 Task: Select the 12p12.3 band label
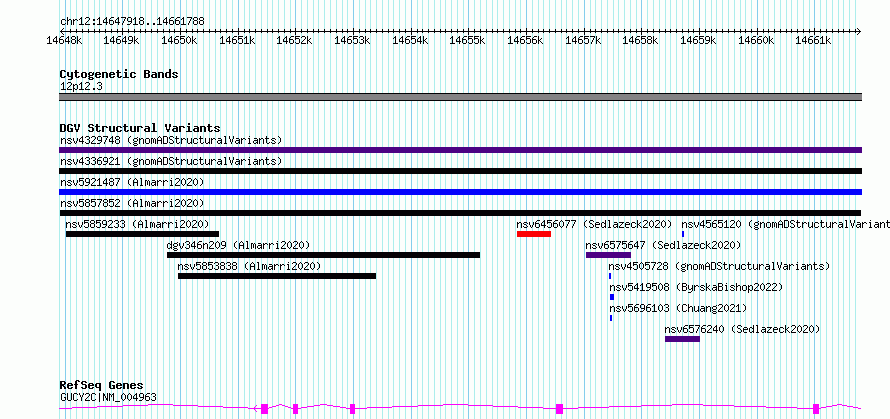click(81, 86)
